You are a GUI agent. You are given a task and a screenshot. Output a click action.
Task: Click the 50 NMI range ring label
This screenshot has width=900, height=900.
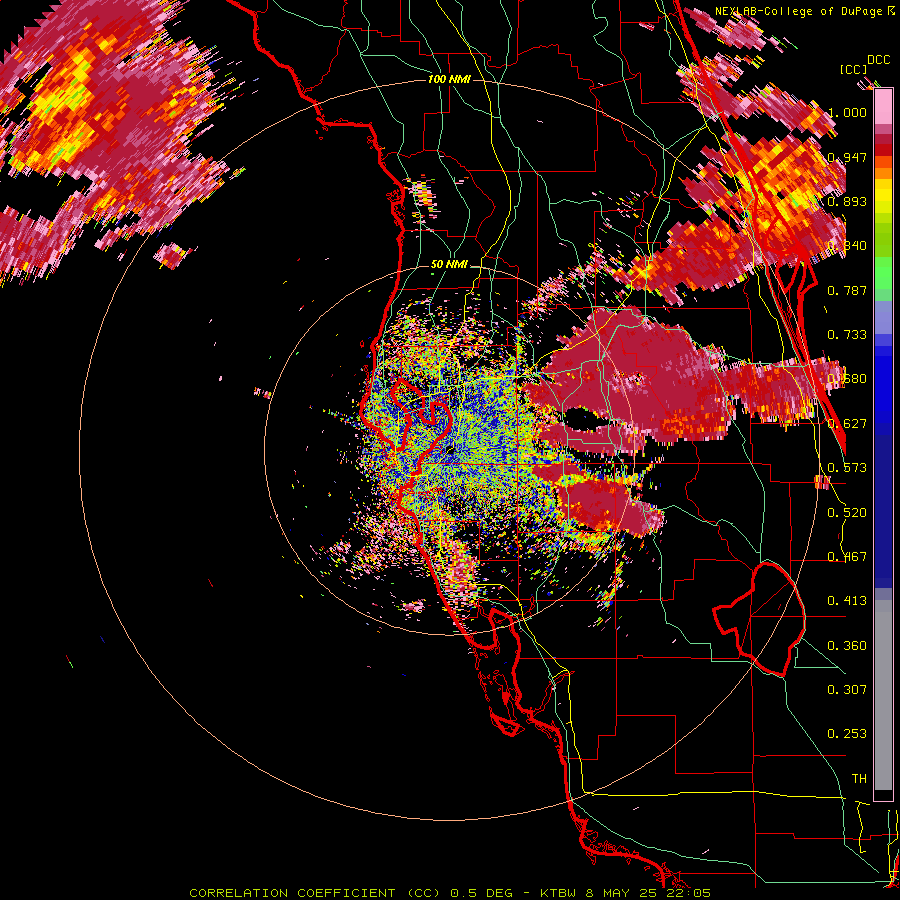449,265
